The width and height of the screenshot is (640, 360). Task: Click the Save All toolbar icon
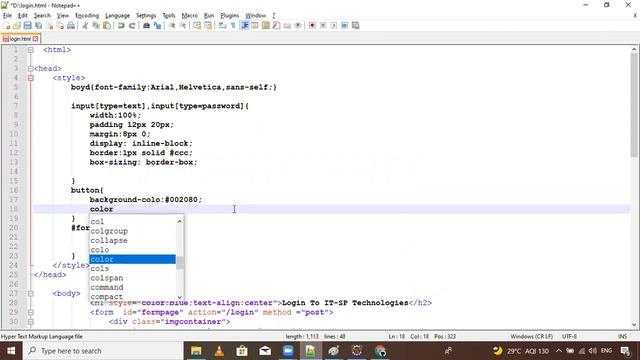click(38, 25)
